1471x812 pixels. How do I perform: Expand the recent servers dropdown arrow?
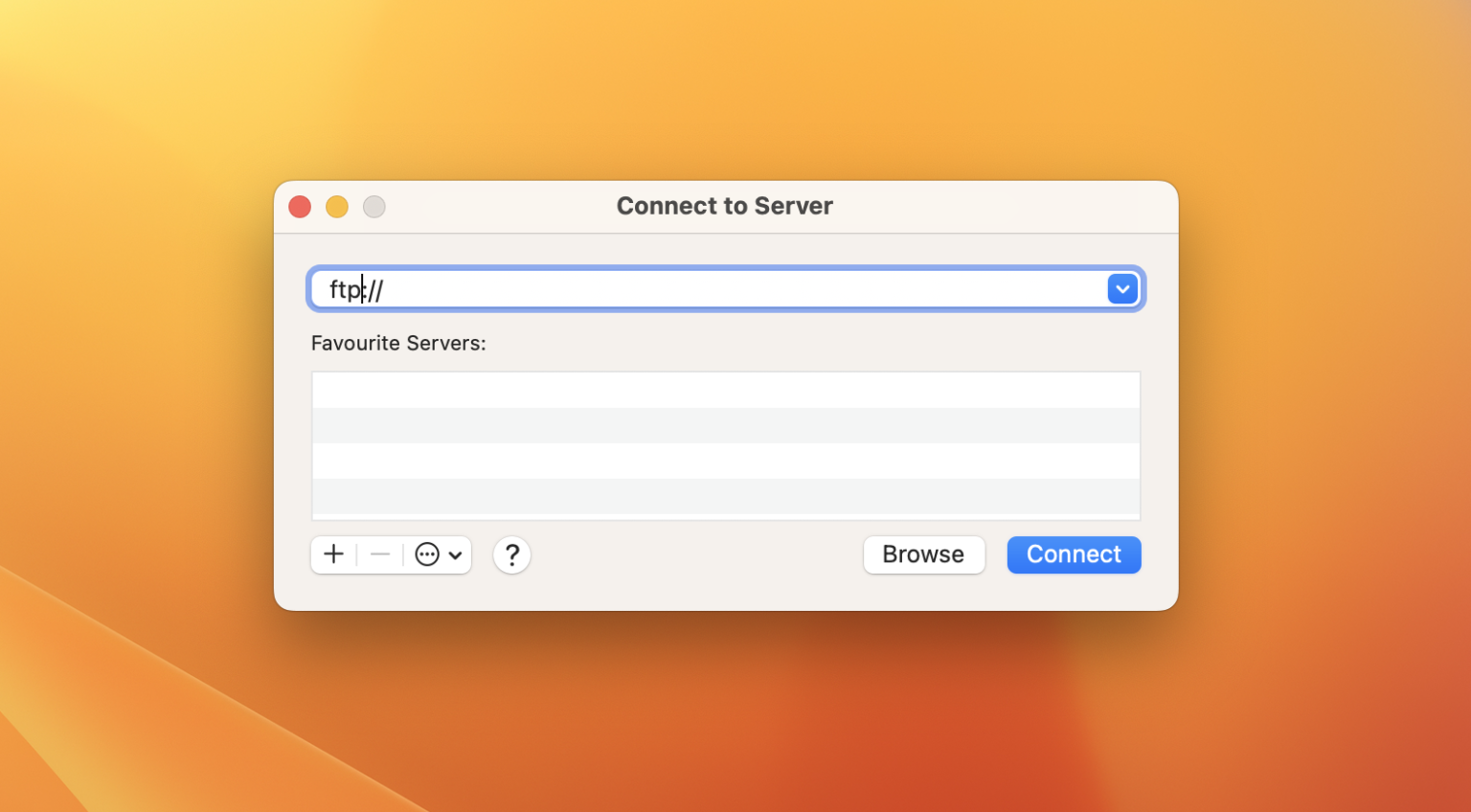pos(1121,289)
